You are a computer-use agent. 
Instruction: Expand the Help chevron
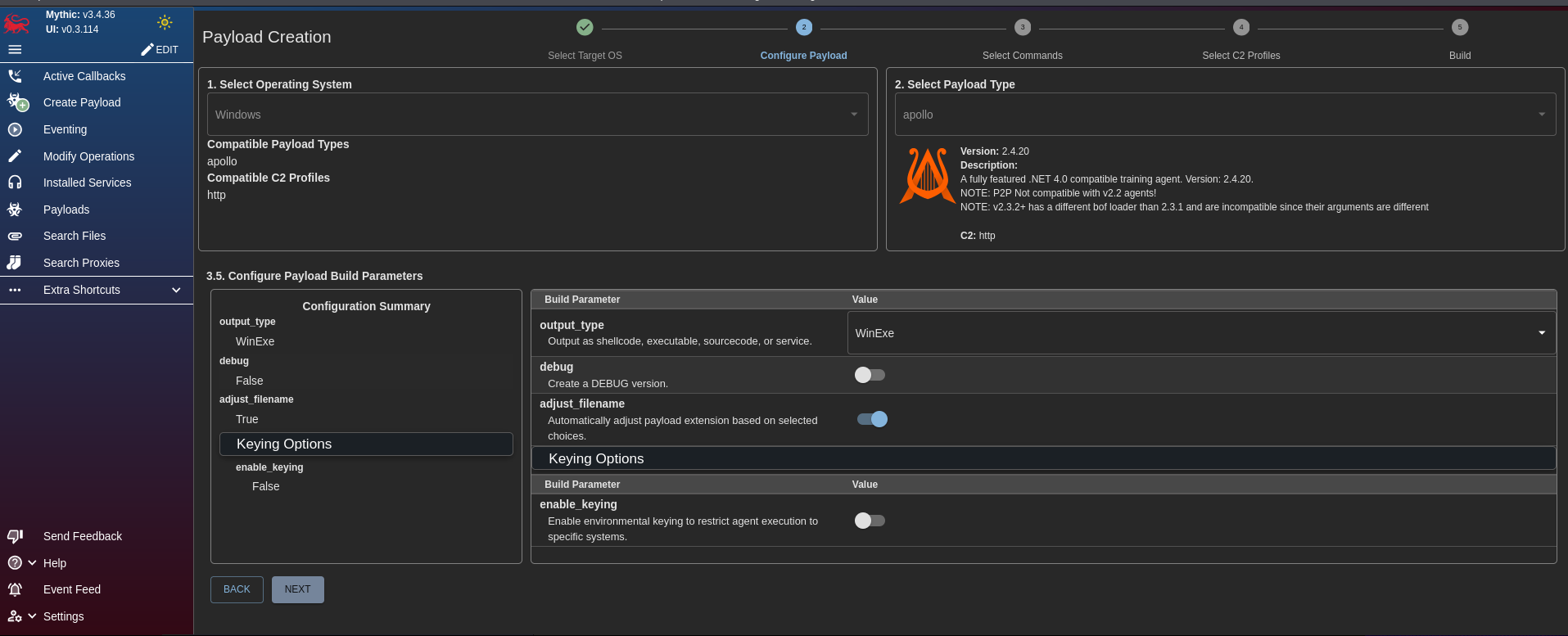(32, 563)
